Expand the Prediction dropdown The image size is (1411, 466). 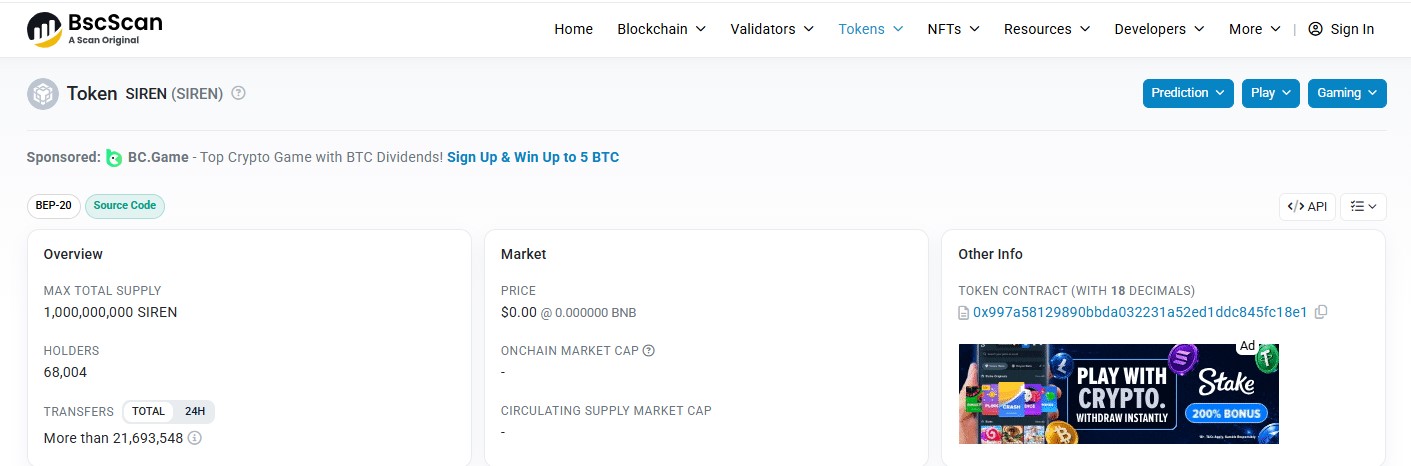coord(1188,93)
